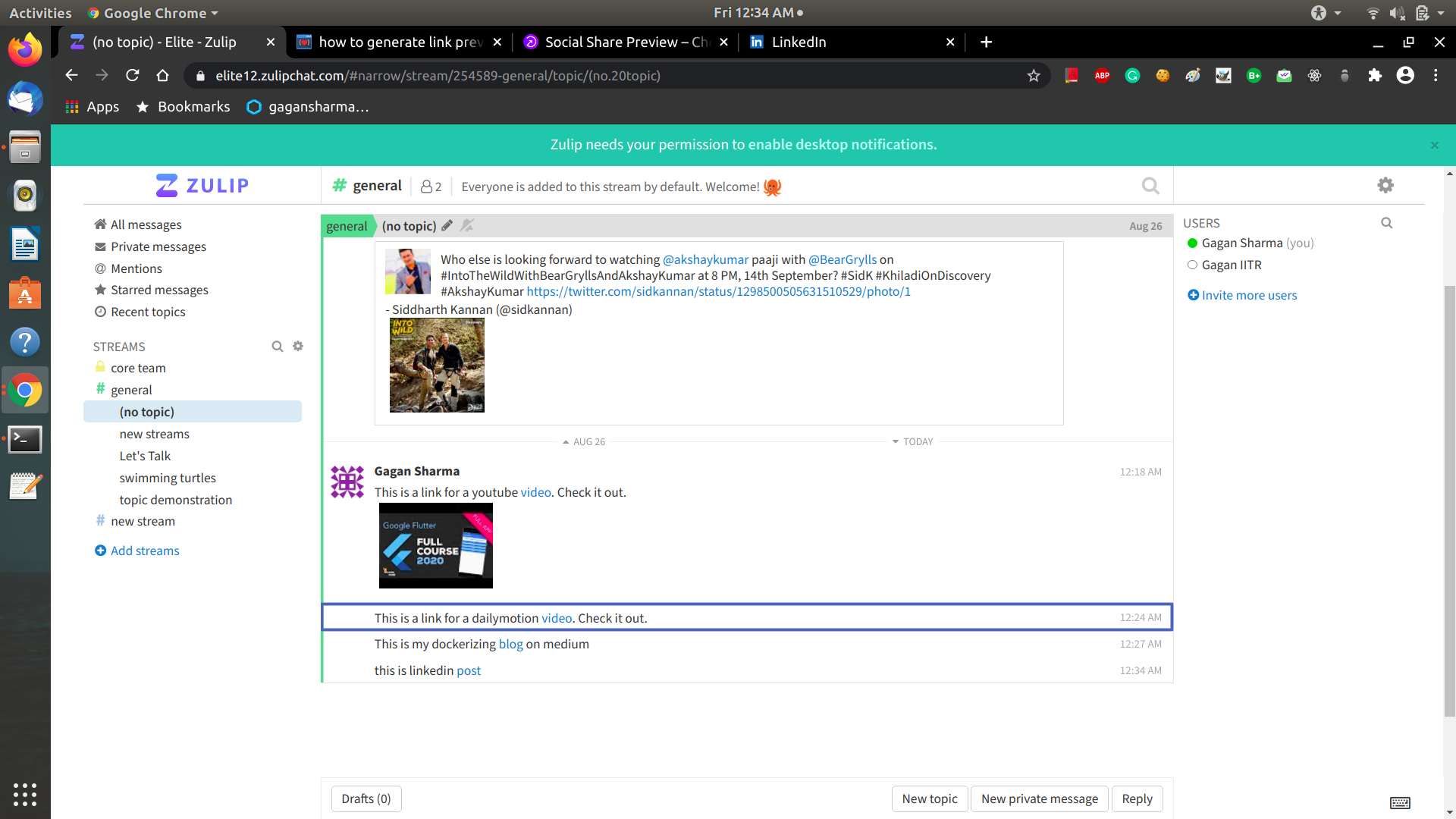Start a New topic
The width and height of the screenshot is (1456, 819).
point(930,799)
